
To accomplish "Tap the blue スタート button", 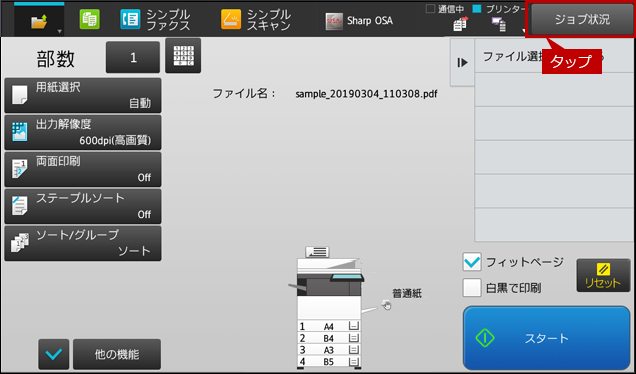I will 546,337.
